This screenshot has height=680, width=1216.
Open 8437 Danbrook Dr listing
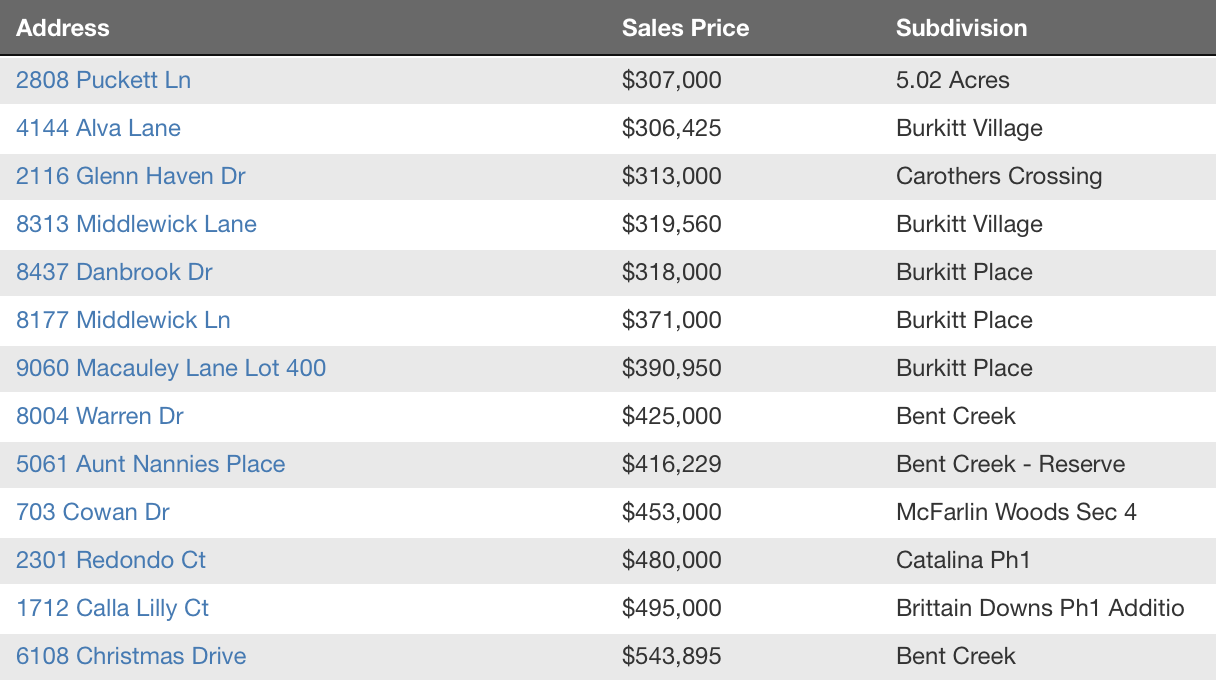pos(114,272)
